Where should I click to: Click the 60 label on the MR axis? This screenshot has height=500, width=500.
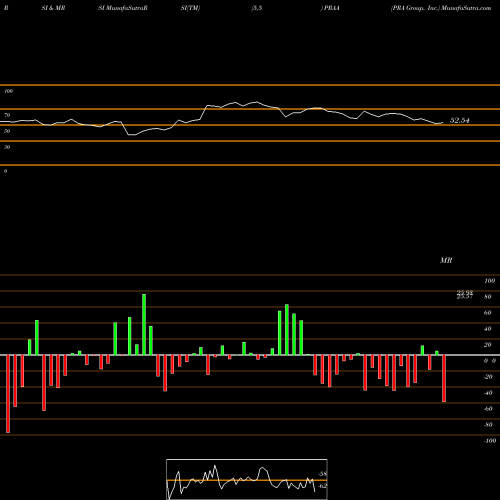488,313
